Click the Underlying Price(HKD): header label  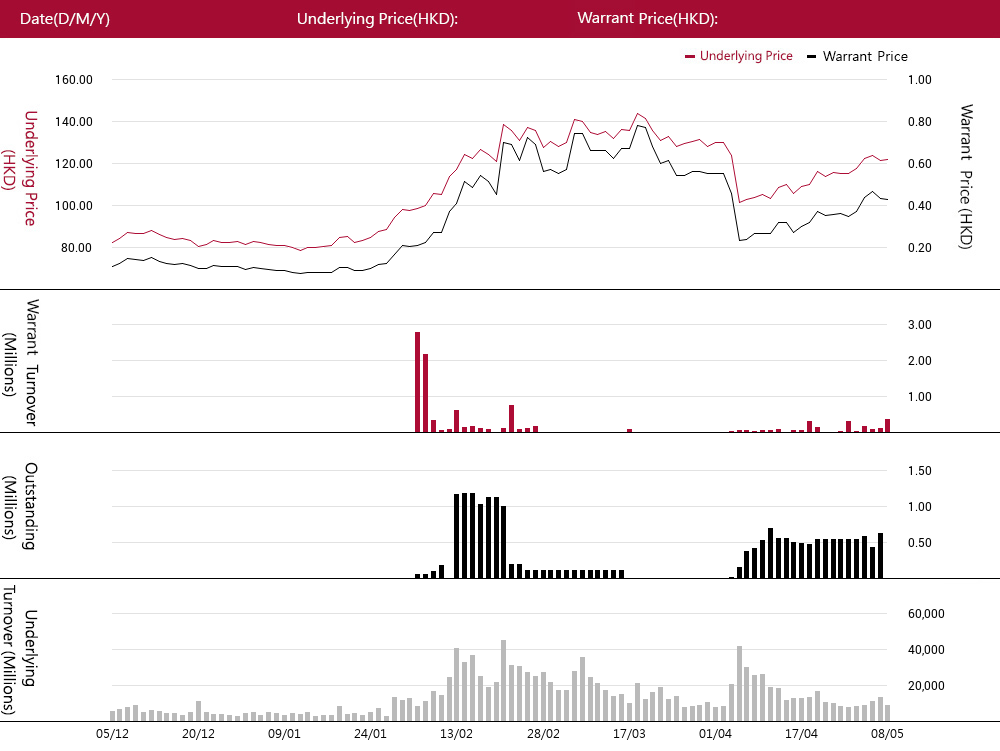378,18
